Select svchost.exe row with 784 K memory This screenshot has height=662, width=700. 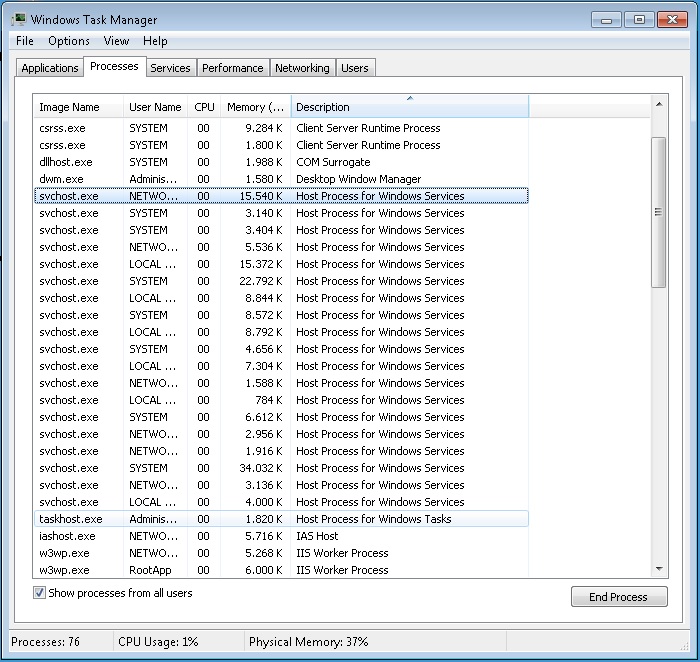click(x=281, y=400)
